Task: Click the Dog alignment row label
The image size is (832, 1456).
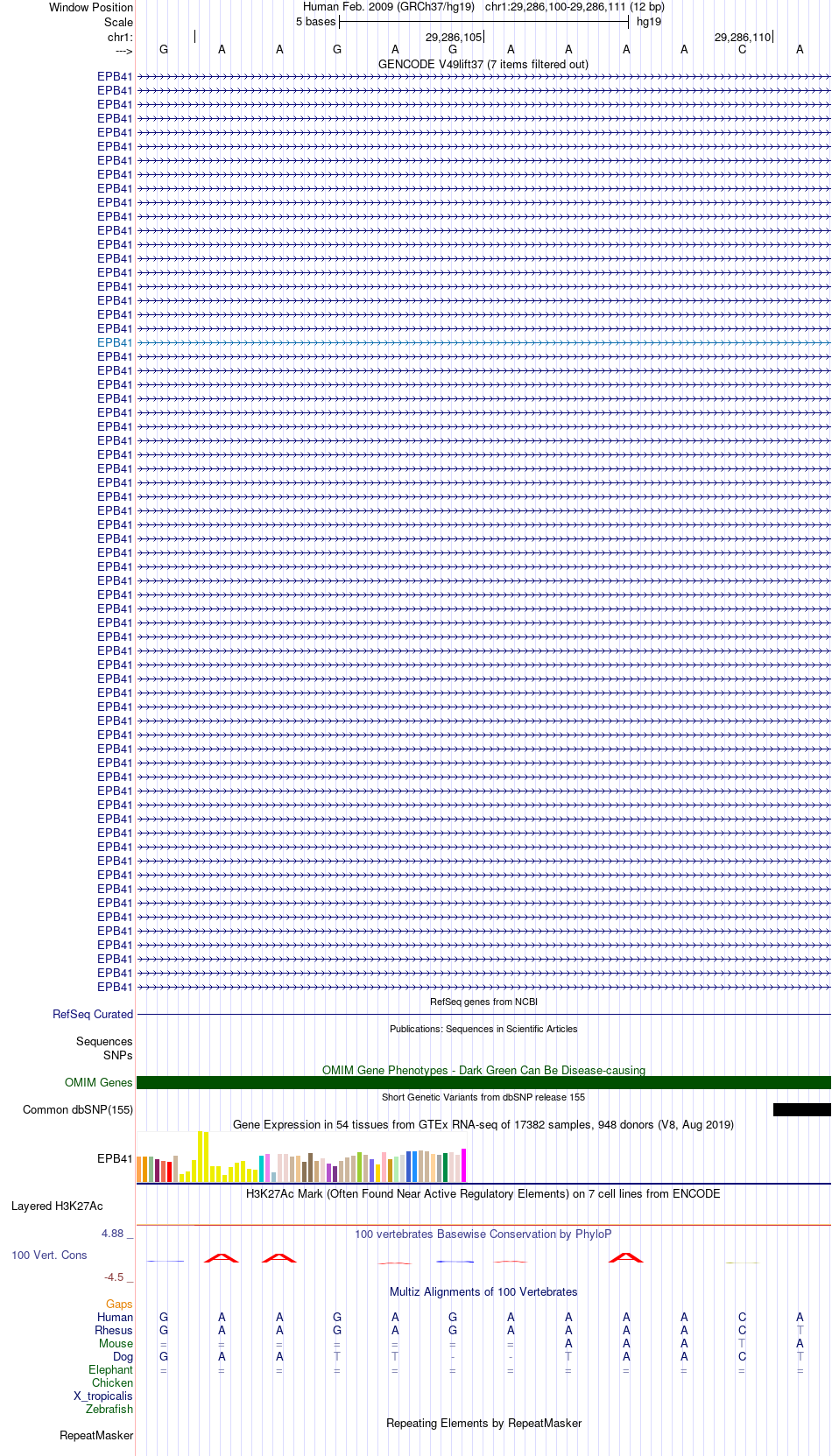Action: (123, 1357)
